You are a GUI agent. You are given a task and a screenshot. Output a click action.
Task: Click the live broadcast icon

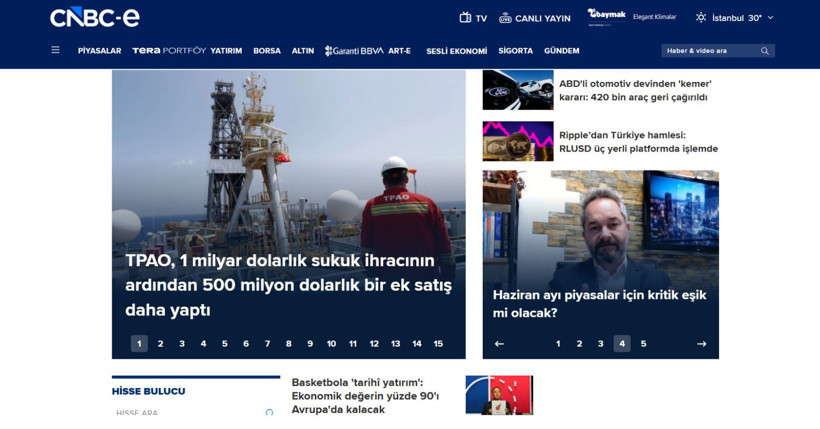pos(505,18)
